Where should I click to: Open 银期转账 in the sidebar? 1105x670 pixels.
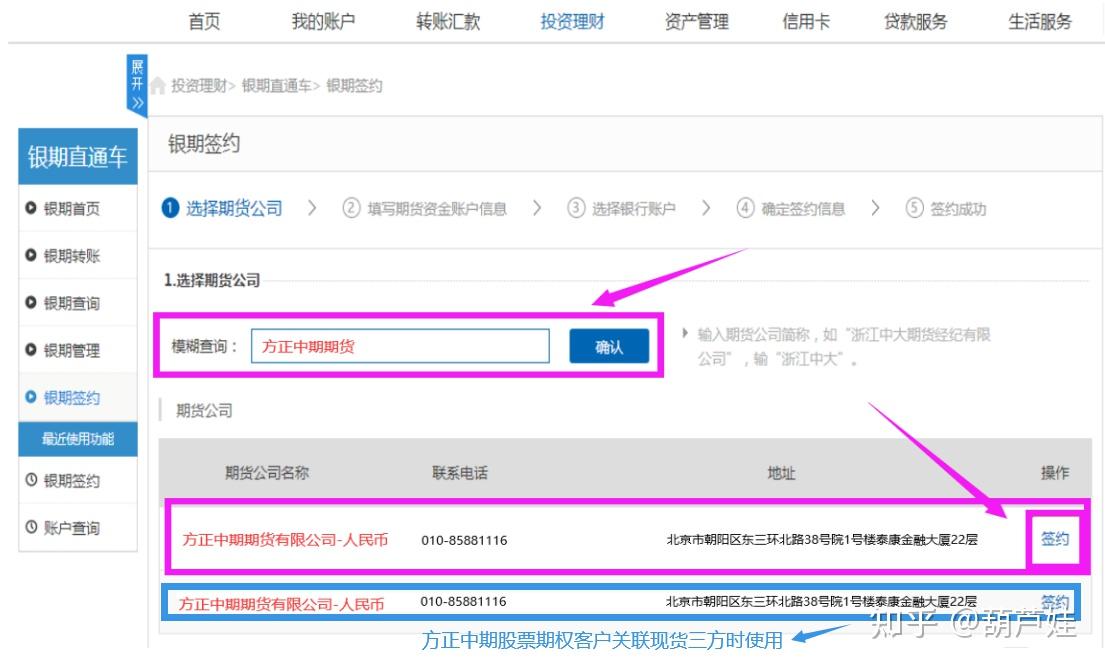[72, 256]
